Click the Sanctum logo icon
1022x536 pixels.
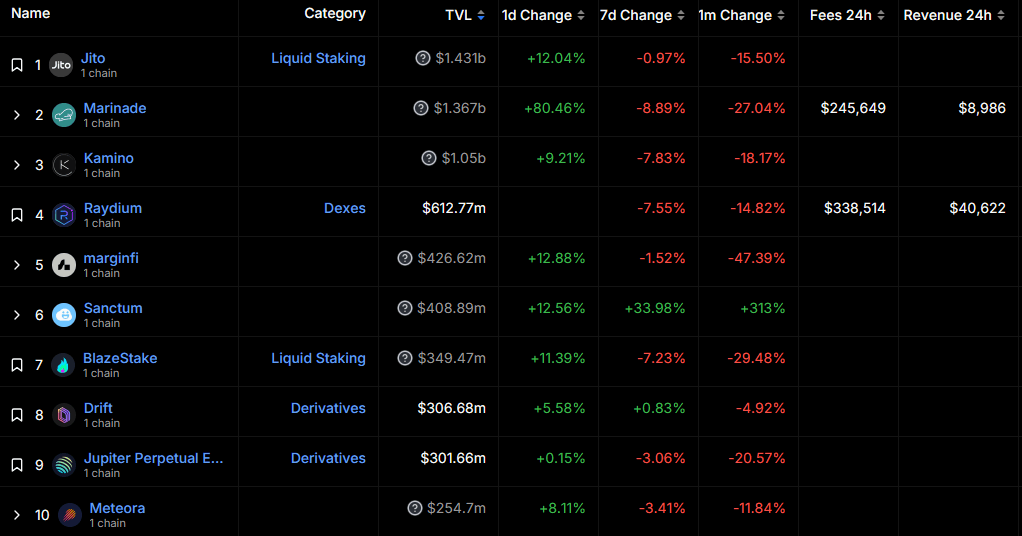click(64, 315)
